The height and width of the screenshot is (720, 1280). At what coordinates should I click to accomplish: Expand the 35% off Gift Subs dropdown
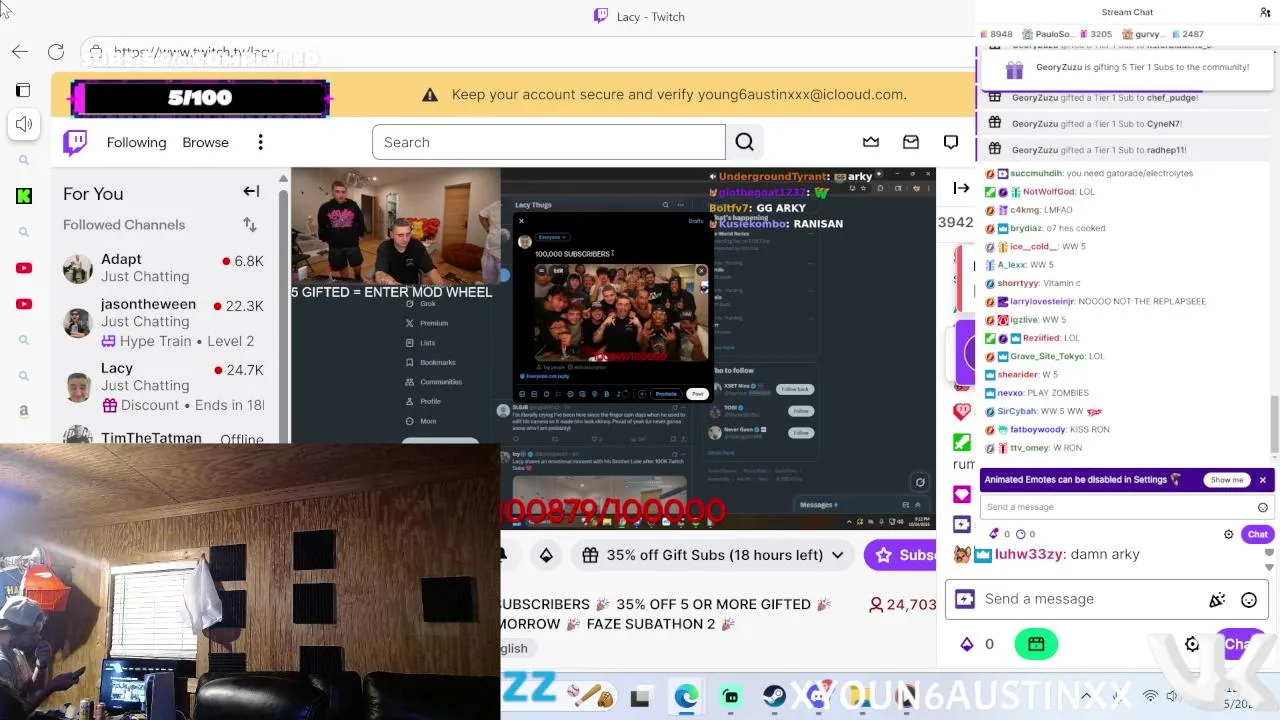click(714, 555)
